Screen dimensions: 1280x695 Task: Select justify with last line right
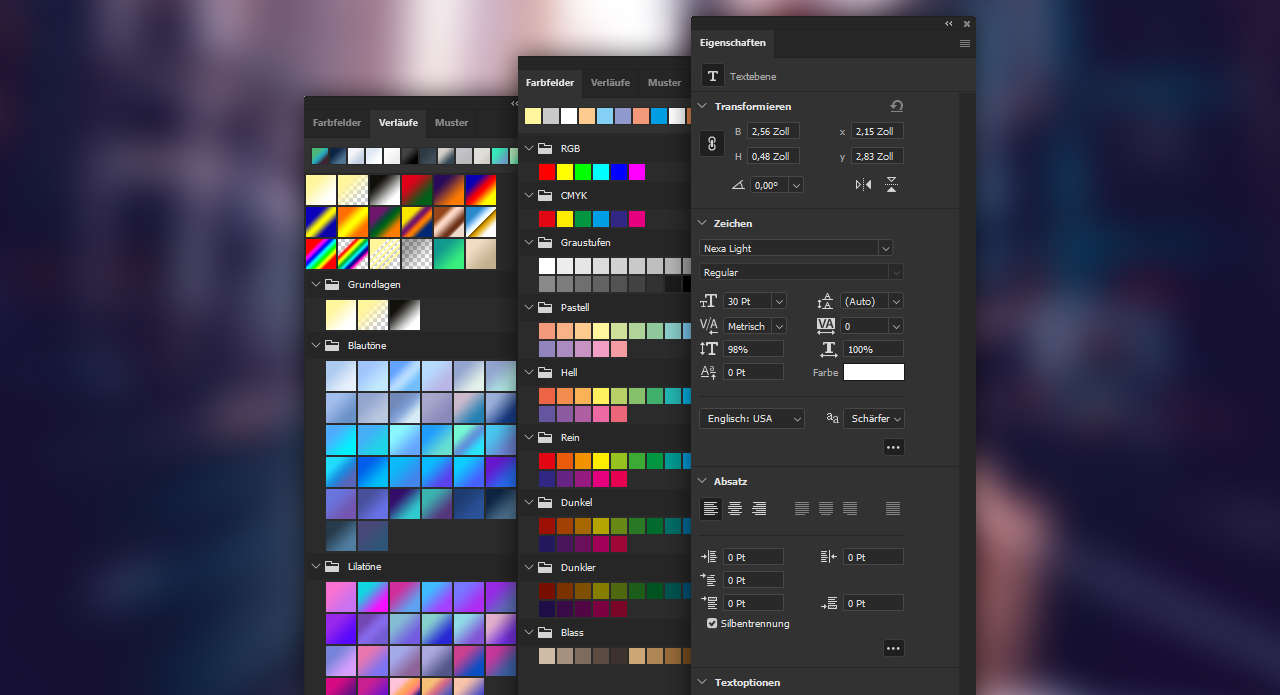tap(850, 509)
